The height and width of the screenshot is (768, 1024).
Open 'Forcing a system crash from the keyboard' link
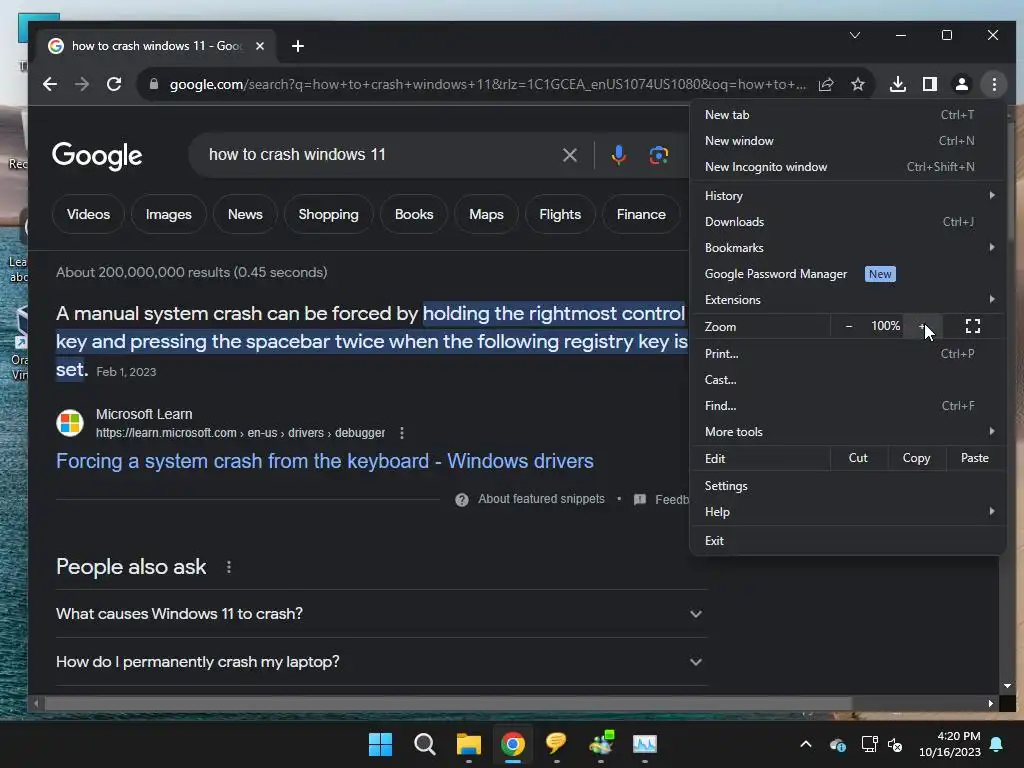pos(325,461)
